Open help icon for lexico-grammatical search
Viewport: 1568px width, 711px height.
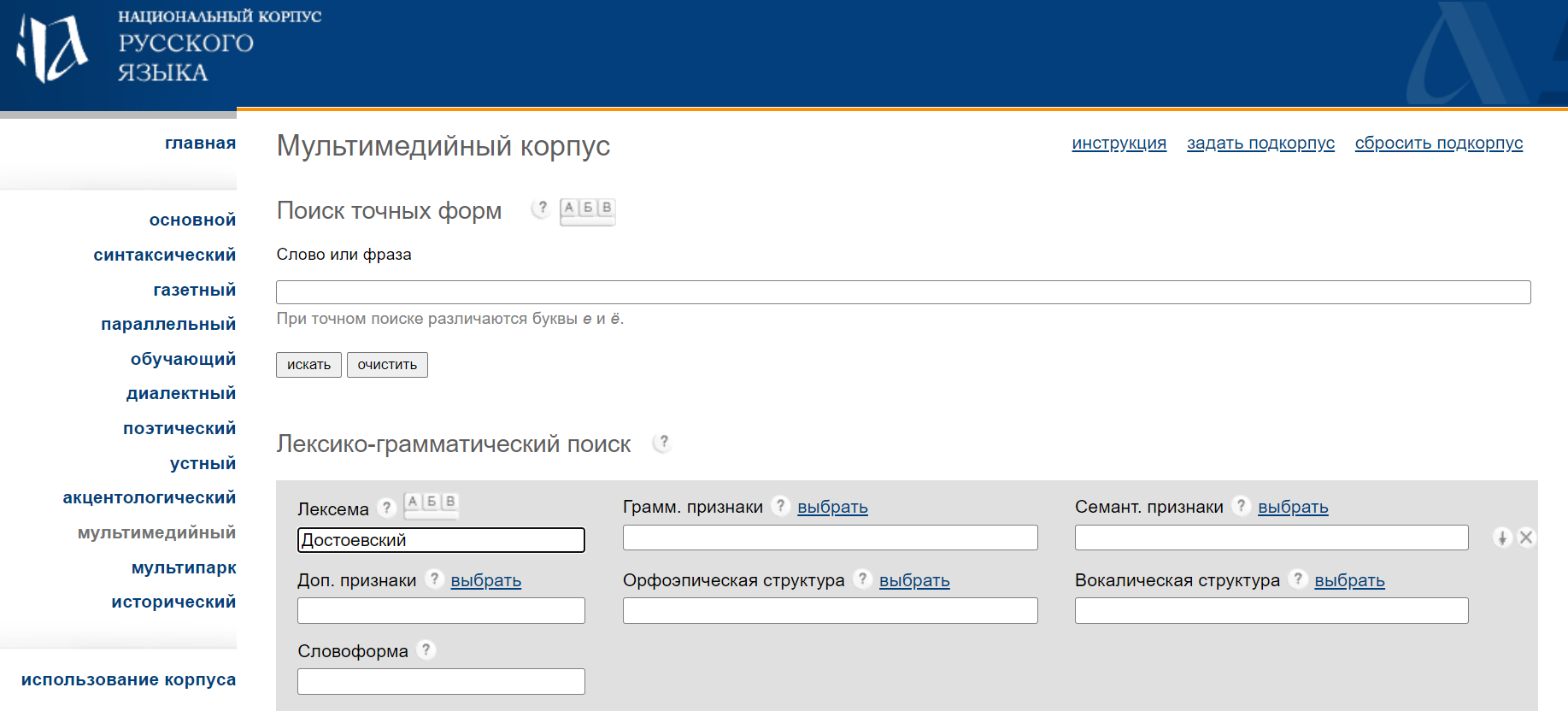(x=662, y=442)
